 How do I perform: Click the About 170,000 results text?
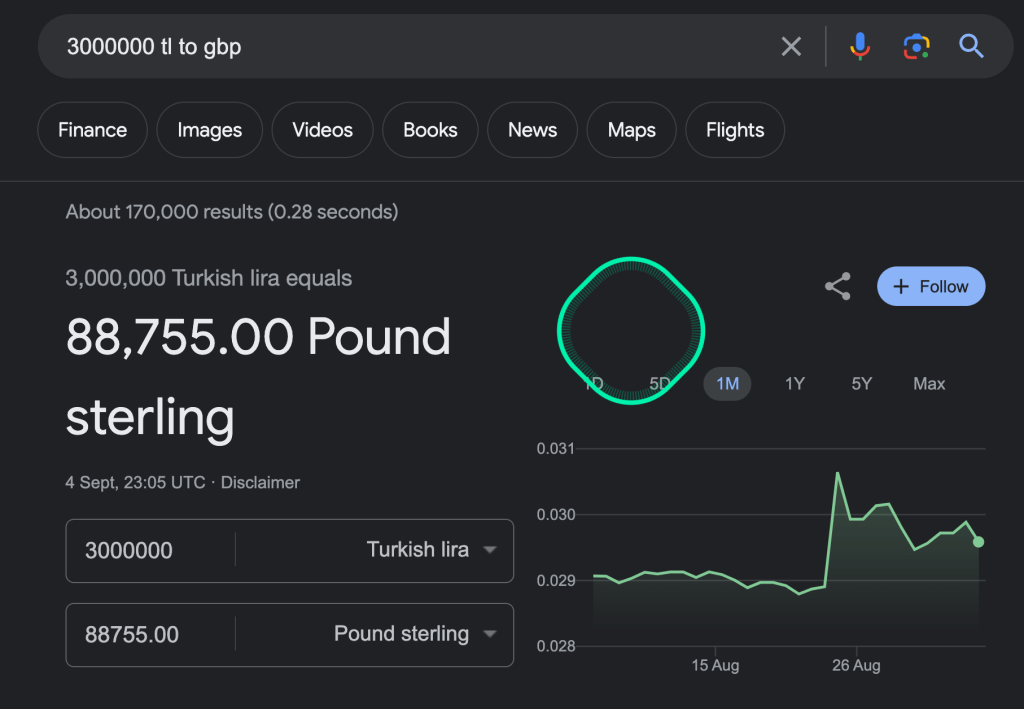pyautogui.click(x=232, y=212)
